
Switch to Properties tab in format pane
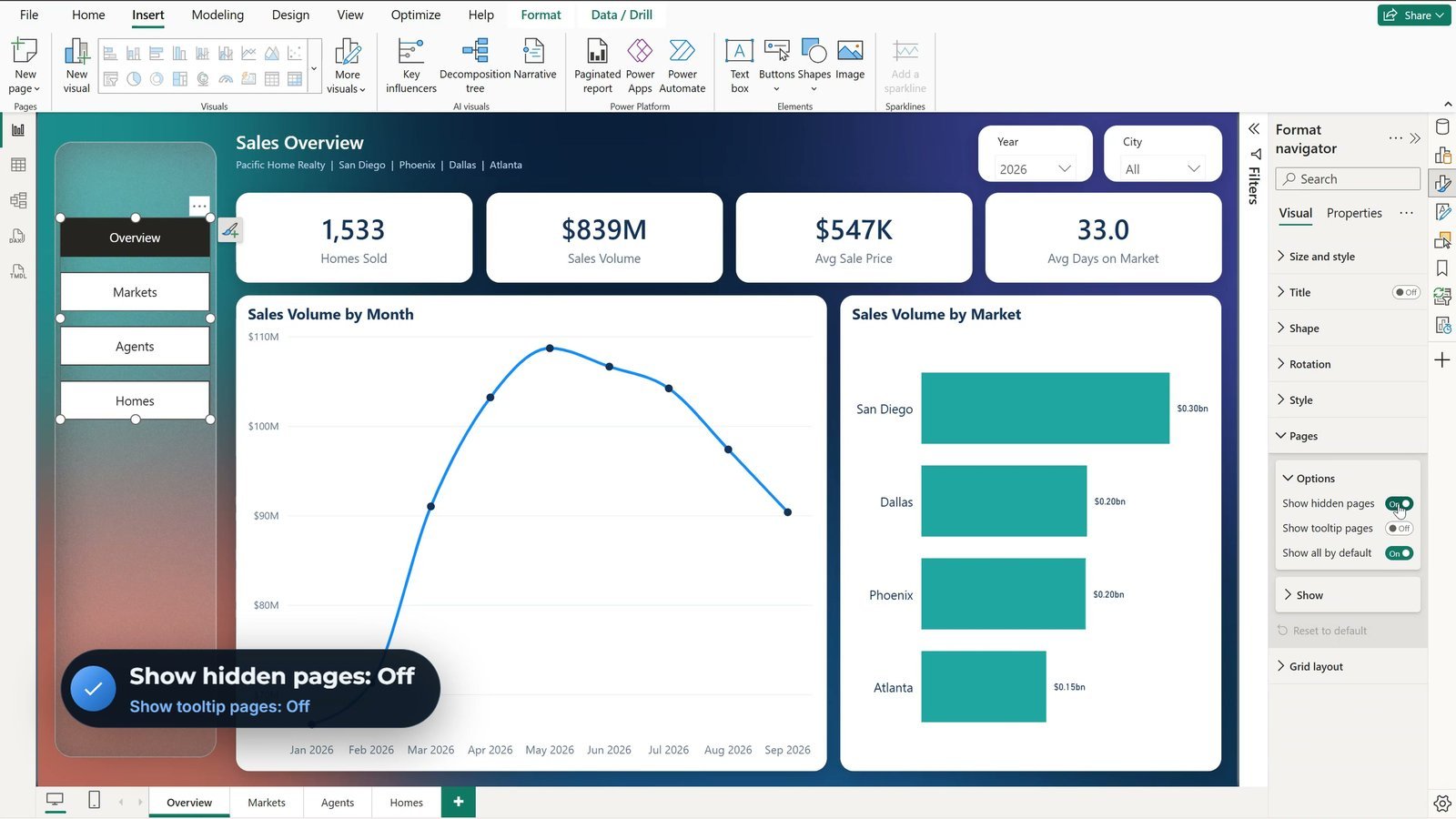(x=1354, y=213)
